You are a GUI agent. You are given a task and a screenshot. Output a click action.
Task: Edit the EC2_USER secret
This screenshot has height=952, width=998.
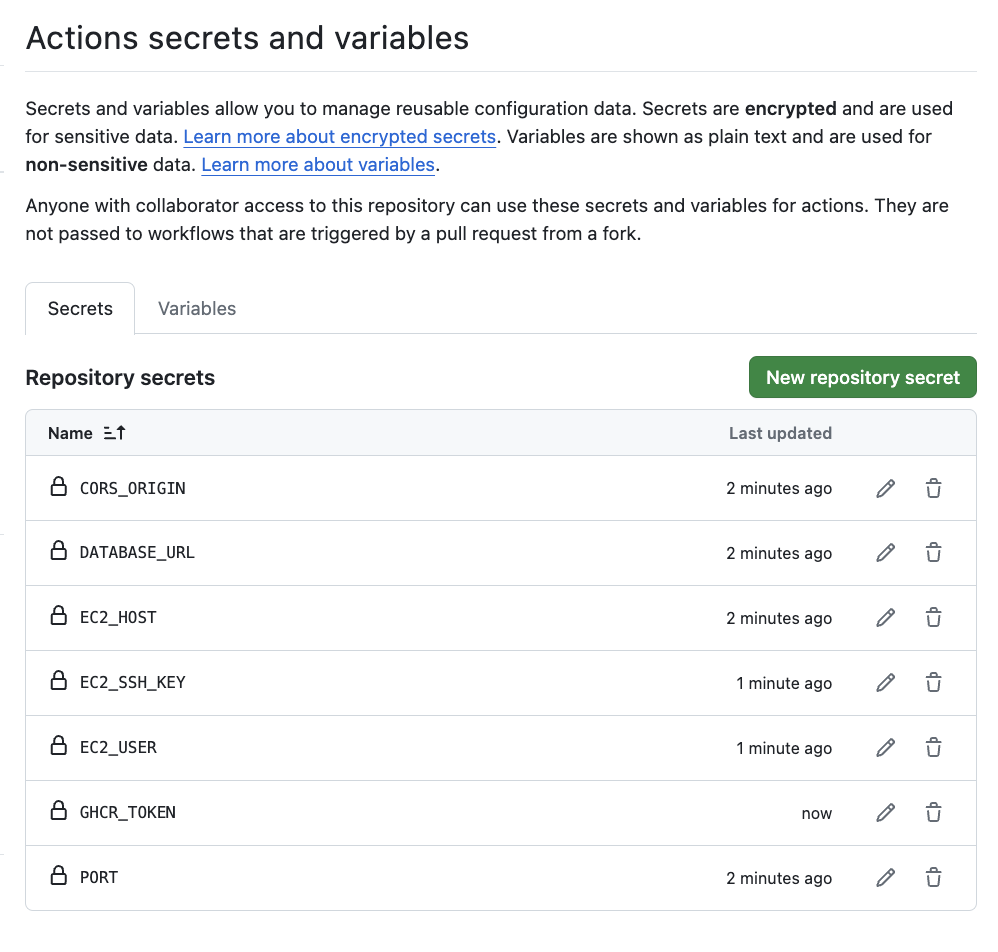pyautogui.click(x=885, y=748)
